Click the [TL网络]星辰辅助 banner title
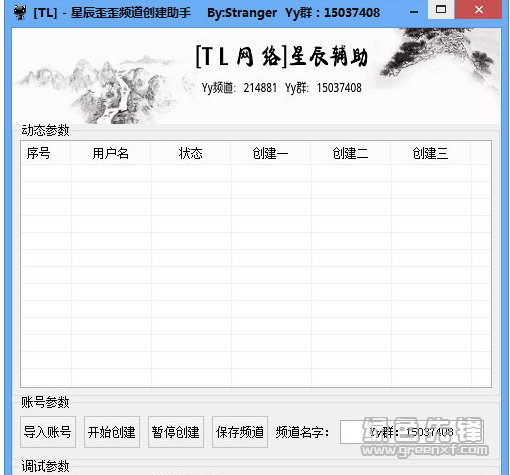Viewport: 510px width, 475px height. (x=282, y=57)
